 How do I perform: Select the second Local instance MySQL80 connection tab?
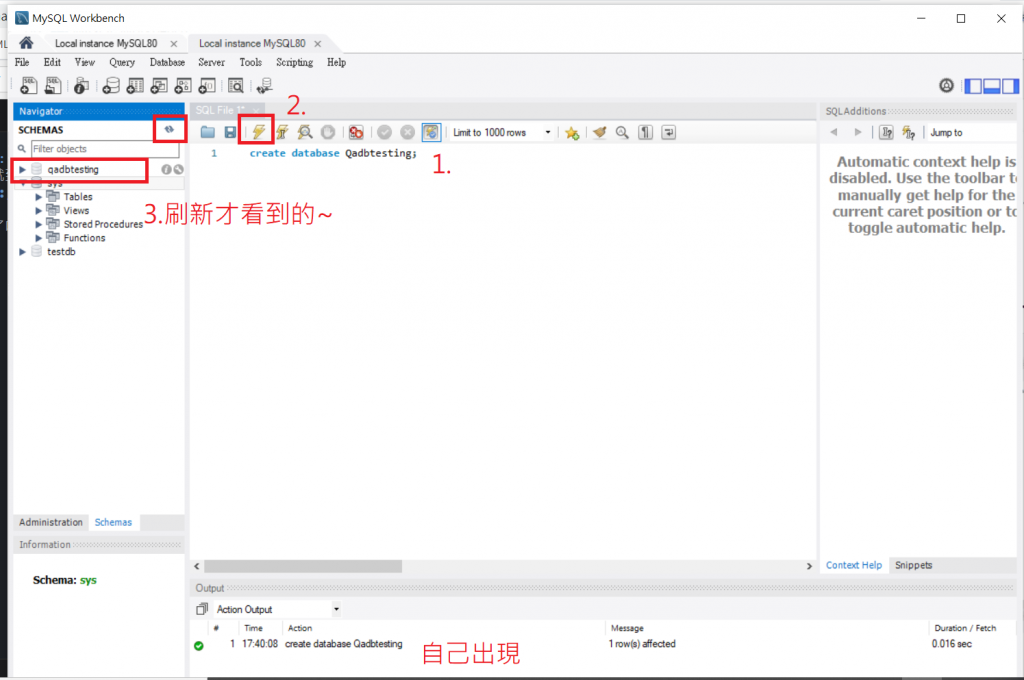[252, 43]
